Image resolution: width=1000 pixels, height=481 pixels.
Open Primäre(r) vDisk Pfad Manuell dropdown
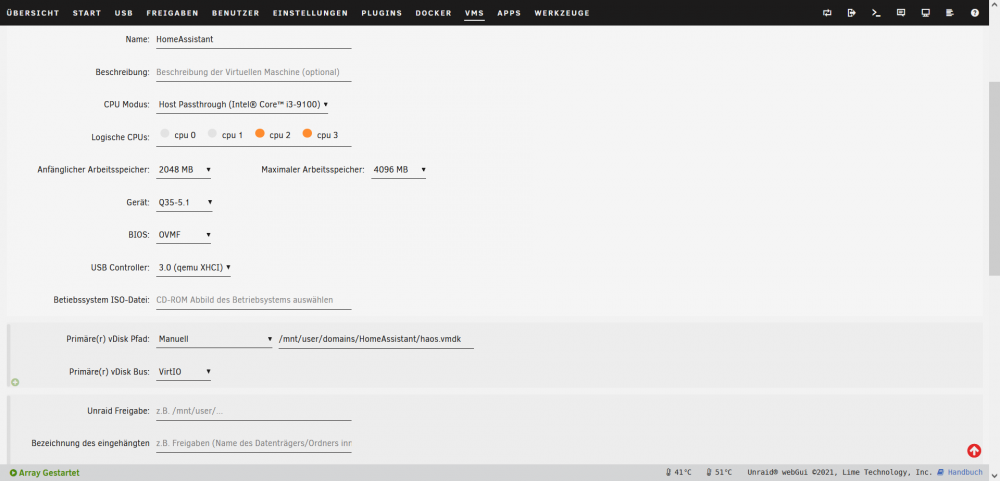(215, 339)
